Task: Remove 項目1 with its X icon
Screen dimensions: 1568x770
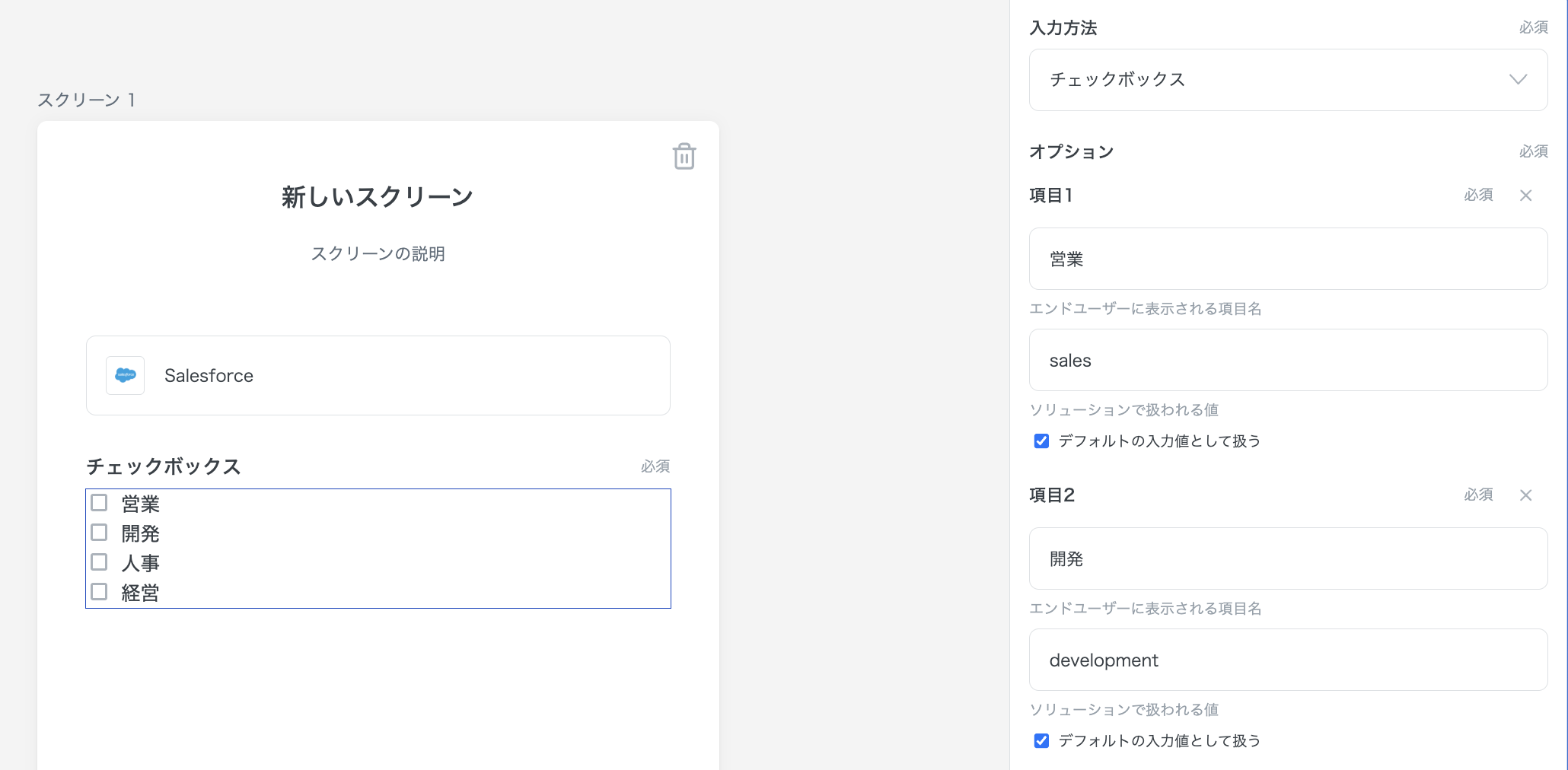Action: click(x=1525, y=196)
